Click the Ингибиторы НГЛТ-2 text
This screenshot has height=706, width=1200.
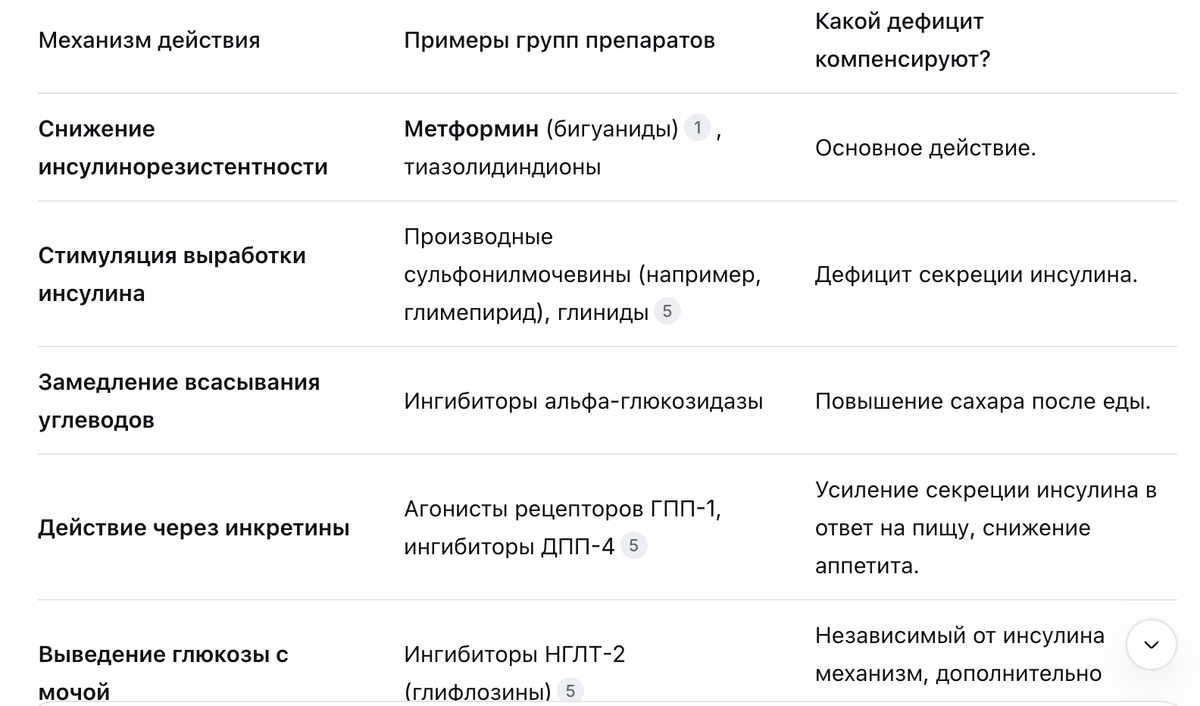click(515, 655)
